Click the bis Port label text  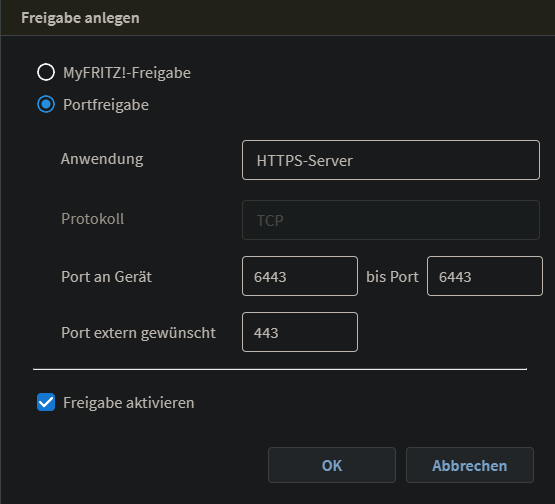coord(392,276)
